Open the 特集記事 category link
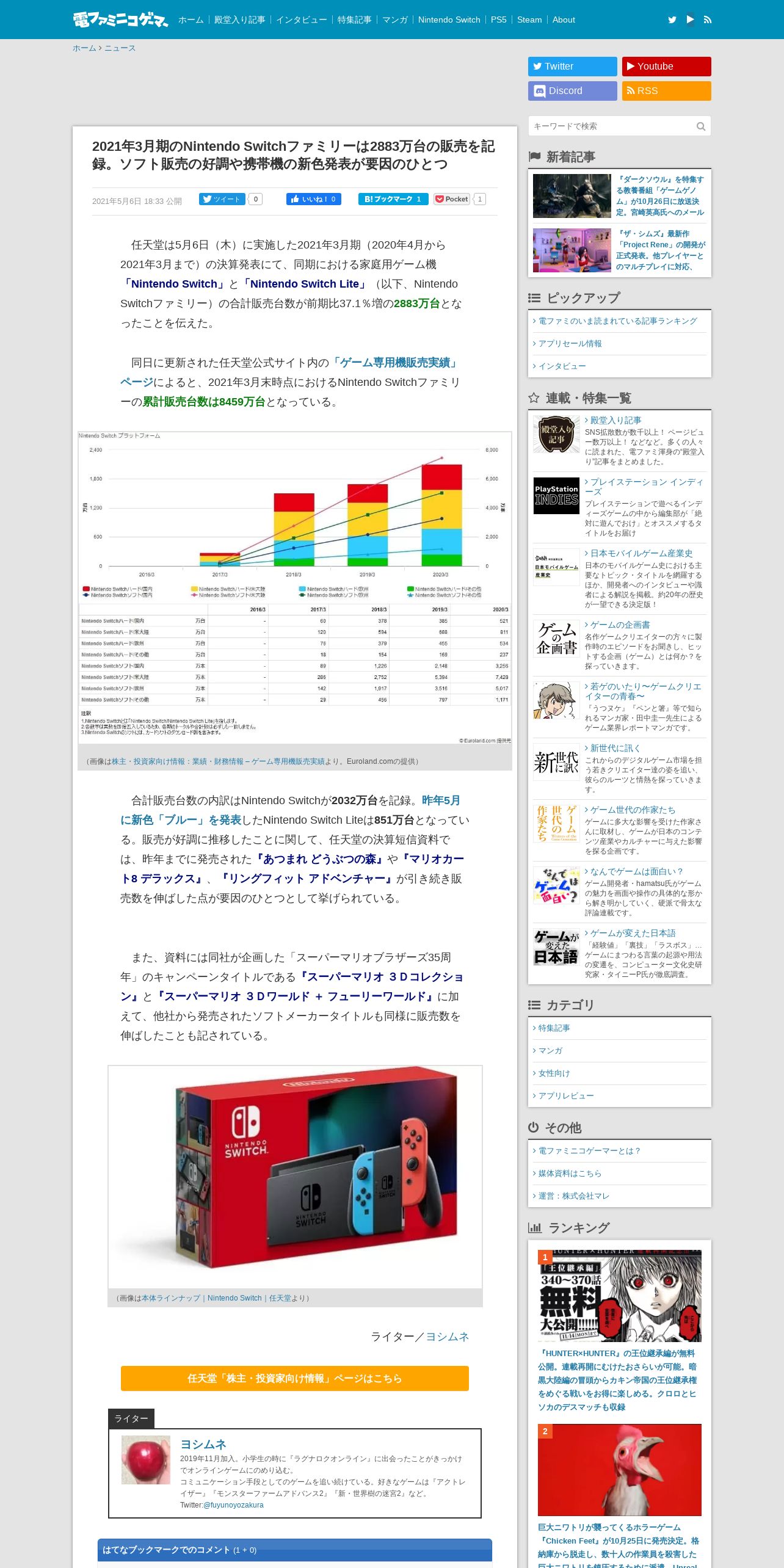This screenshot has width=784, height=1568. tap(554, 1028)
